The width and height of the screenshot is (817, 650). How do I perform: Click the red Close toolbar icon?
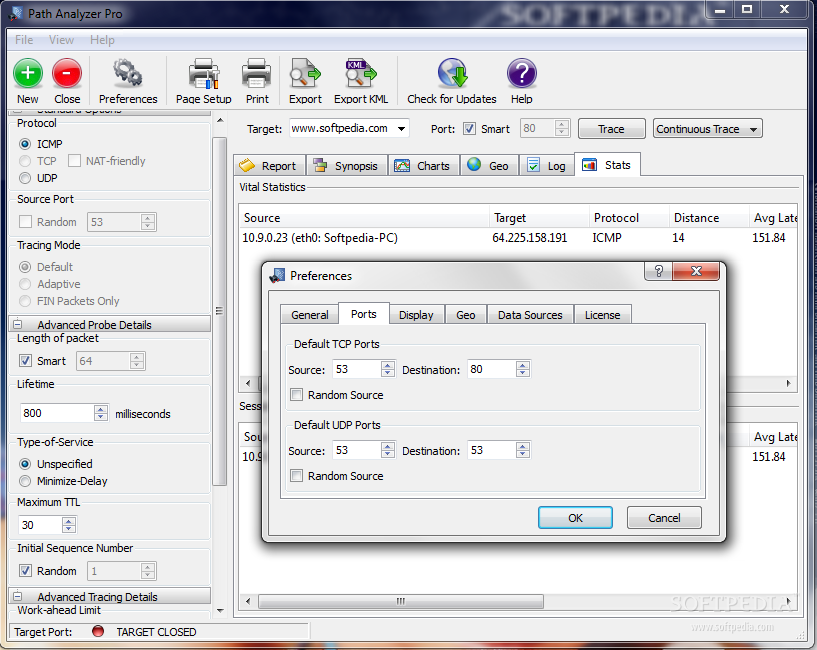[x=67, y=73]
